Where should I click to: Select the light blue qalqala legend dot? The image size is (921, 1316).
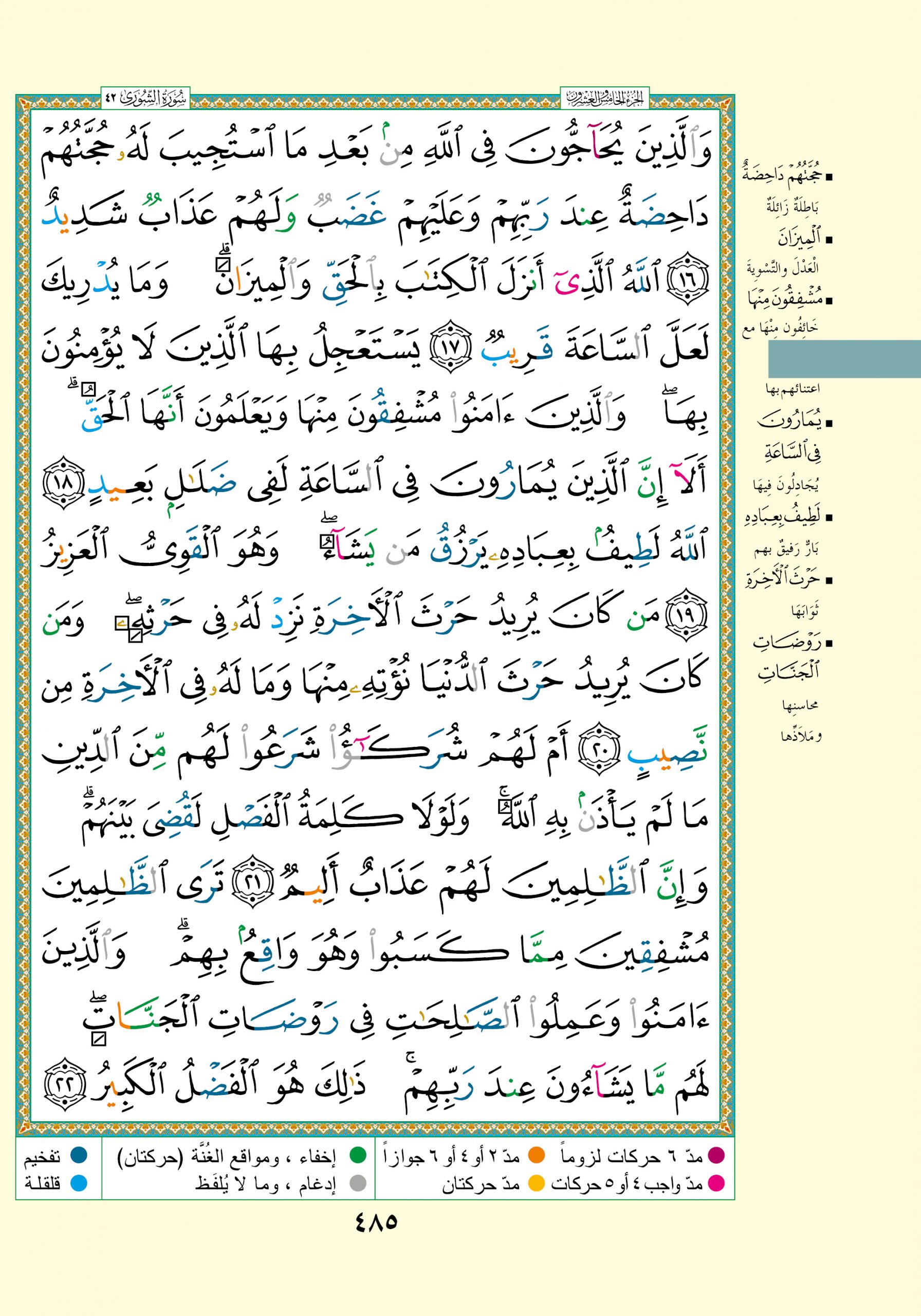pos(79,1182)
